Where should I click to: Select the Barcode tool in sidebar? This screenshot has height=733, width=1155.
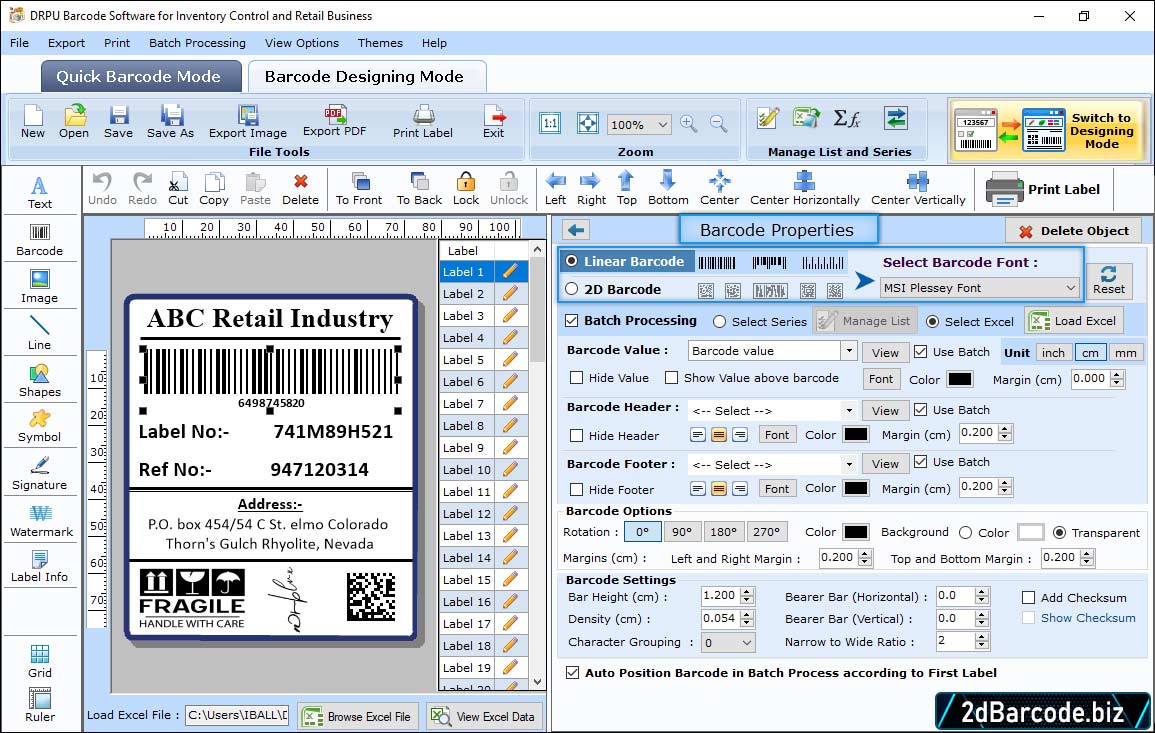[x=40, y=240]
